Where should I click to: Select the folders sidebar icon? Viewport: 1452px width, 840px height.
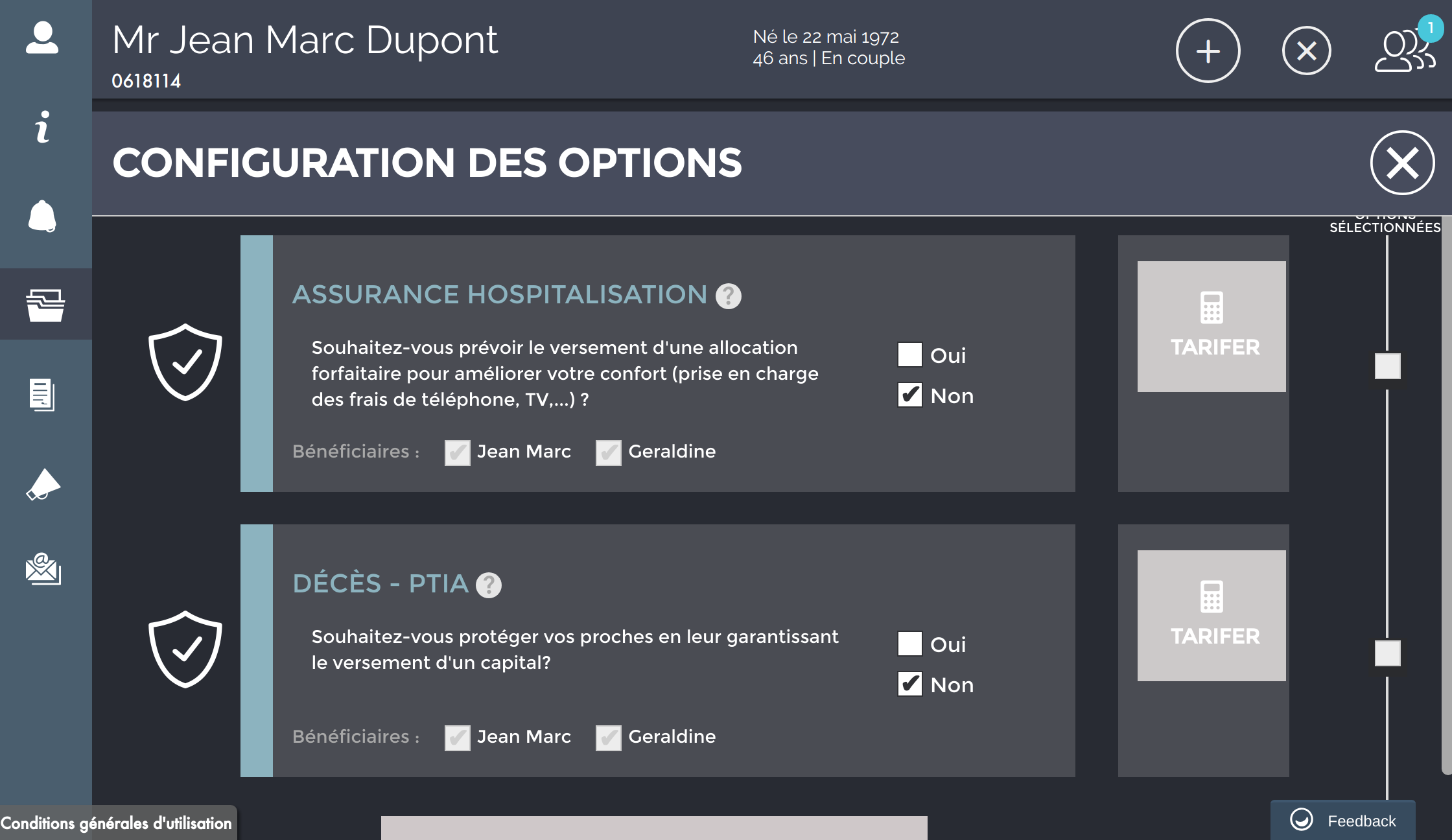coord(45,305)
